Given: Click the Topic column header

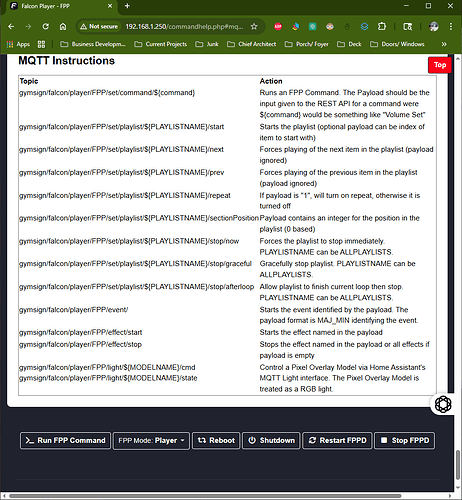Looking at the screenshot, I should point(29,81).
